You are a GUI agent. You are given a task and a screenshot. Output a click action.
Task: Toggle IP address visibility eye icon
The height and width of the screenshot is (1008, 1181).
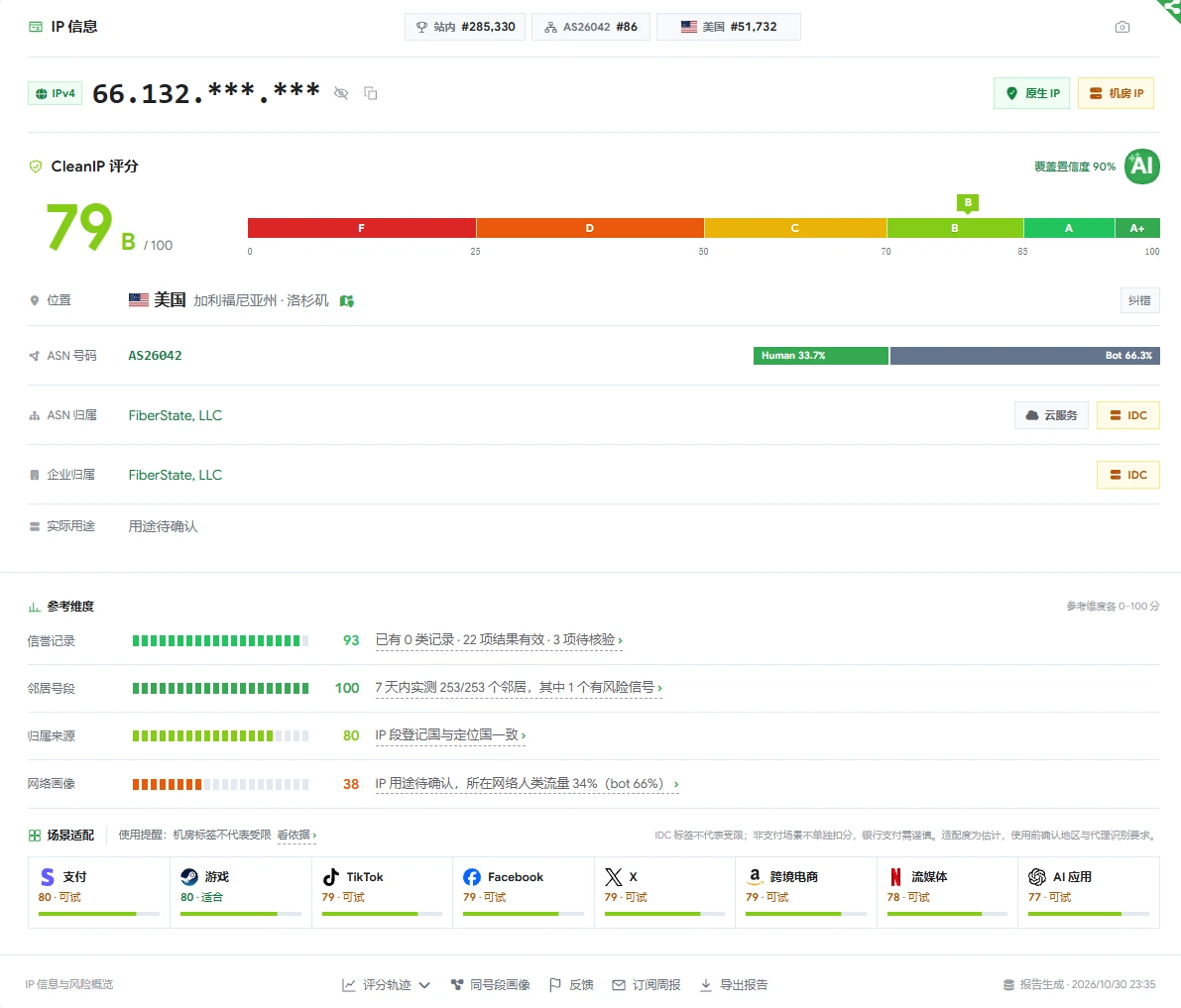coord(341,93)
